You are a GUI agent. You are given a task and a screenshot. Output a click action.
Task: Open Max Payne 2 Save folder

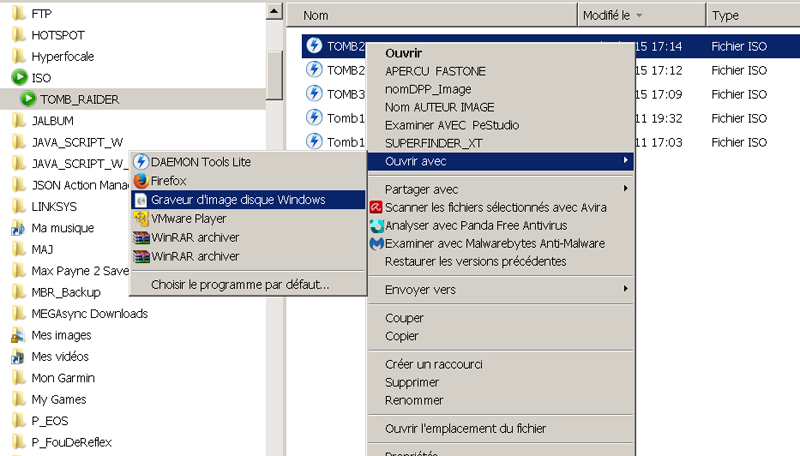pyautogui.click(x=80, y=271)
